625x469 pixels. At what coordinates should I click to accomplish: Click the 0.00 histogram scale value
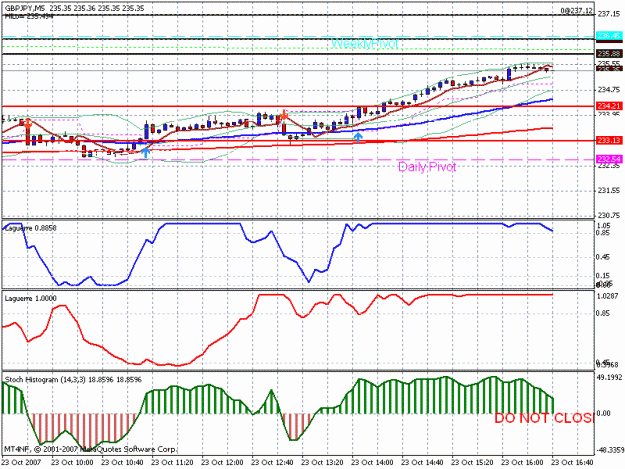(603, 413)
